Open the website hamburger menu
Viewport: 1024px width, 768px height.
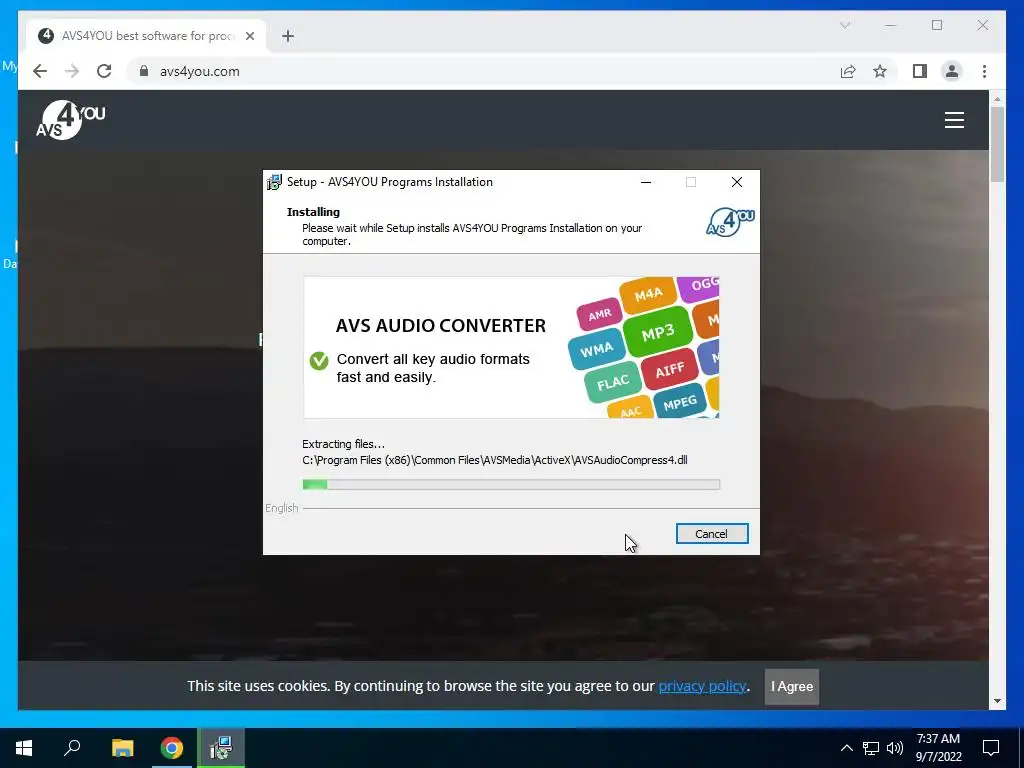click(x=954, y=120)
